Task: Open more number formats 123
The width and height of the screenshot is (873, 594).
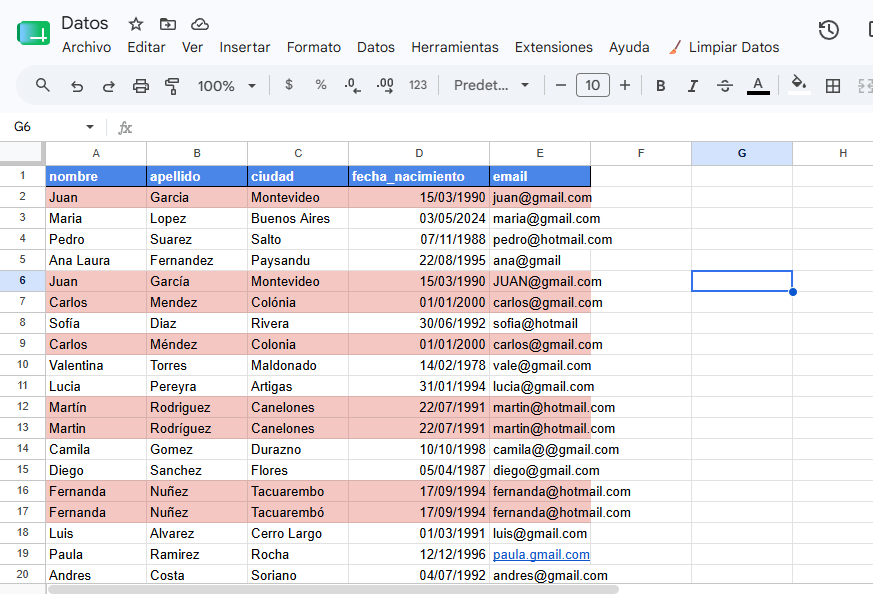Action: 418,85
